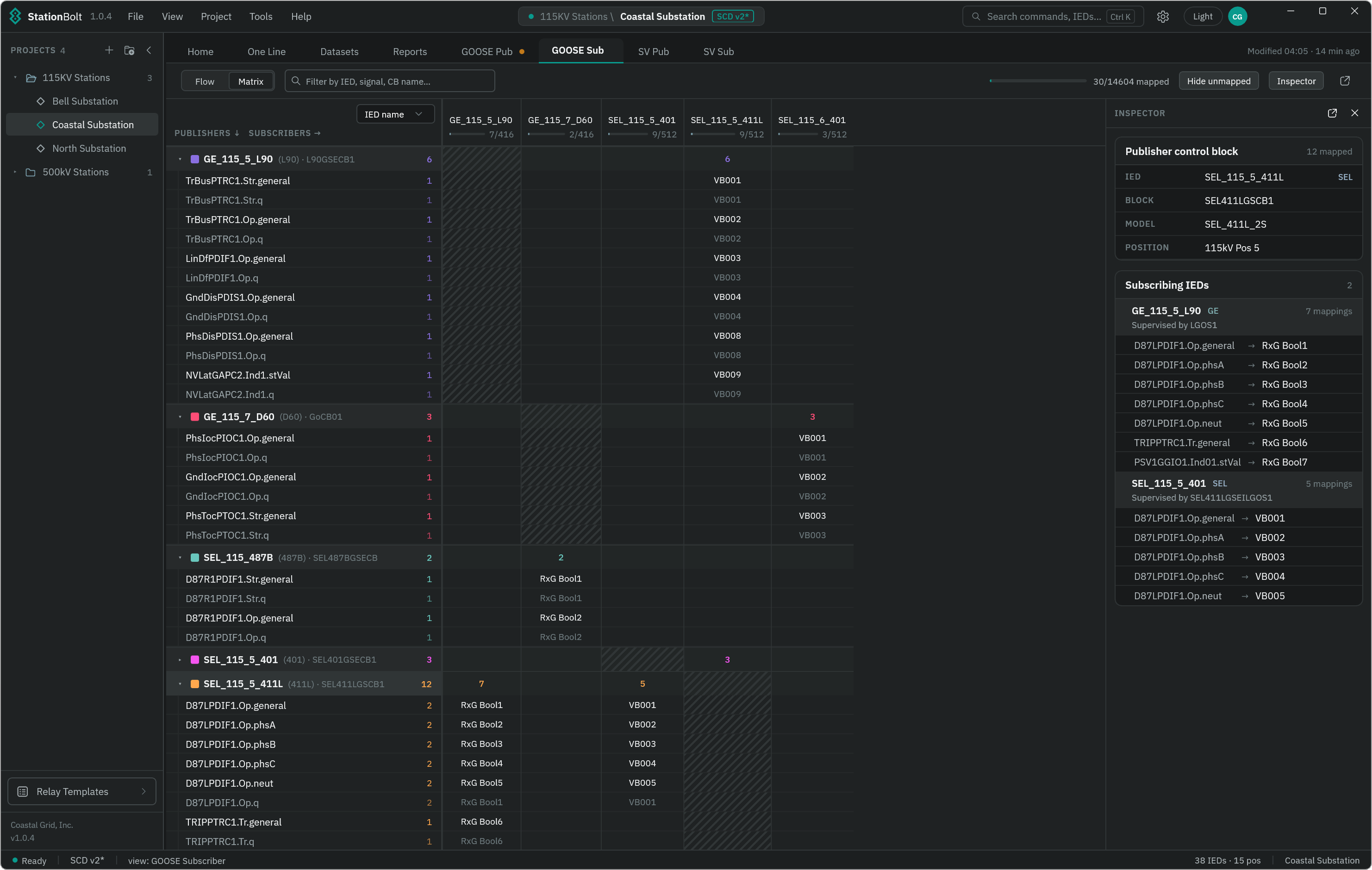1372x870 pixels.
Task: Collapse the GE_115_5_L90 publisher group
Action: click(x=180, y=159)
